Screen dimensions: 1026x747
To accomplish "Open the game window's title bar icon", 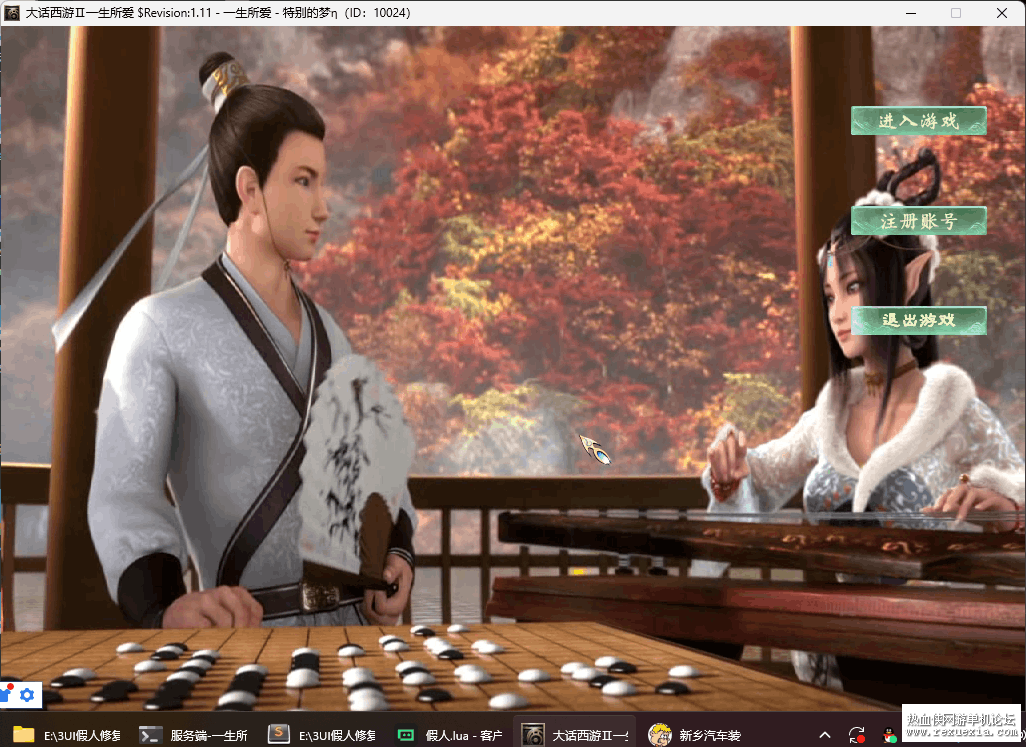I will 12,12.
